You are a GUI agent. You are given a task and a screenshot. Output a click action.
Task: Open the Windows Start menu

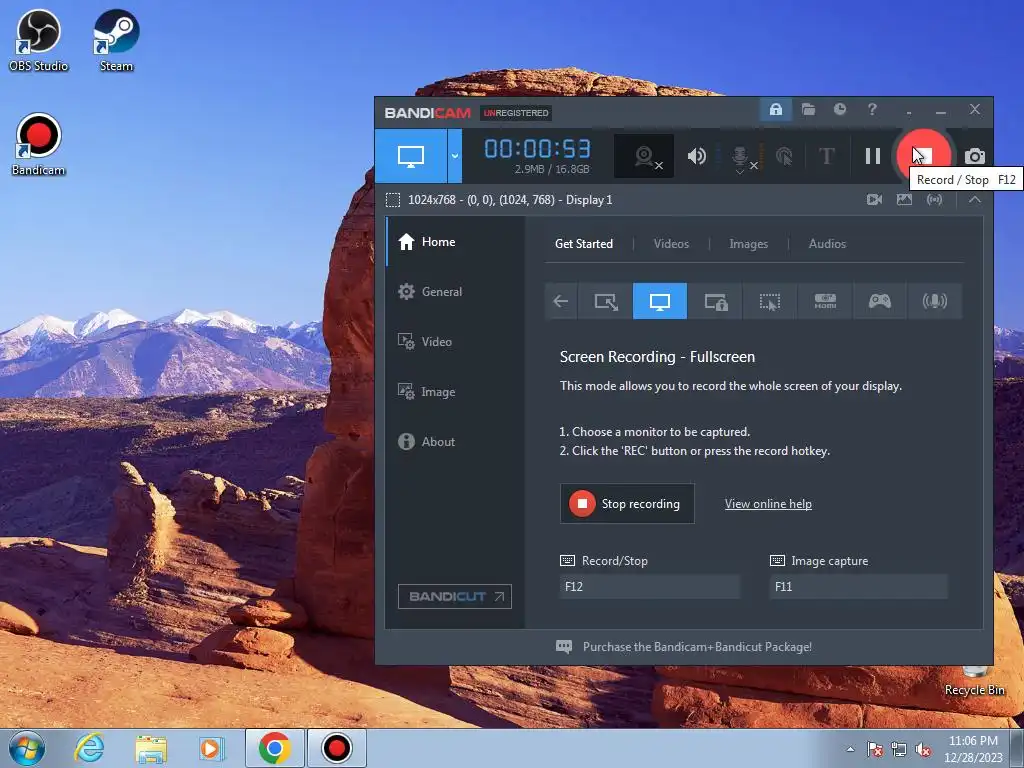point(27,748)
